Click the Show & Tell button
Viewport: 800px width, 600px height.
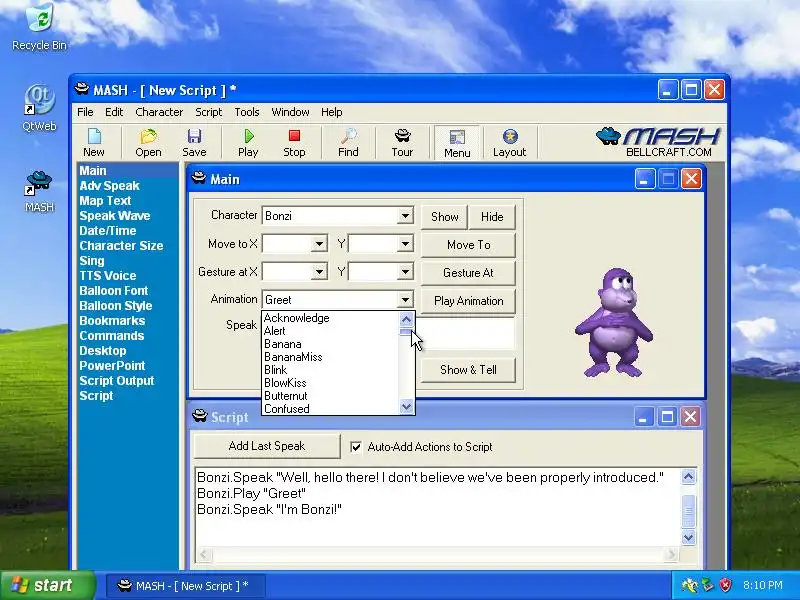coord(468,370)
